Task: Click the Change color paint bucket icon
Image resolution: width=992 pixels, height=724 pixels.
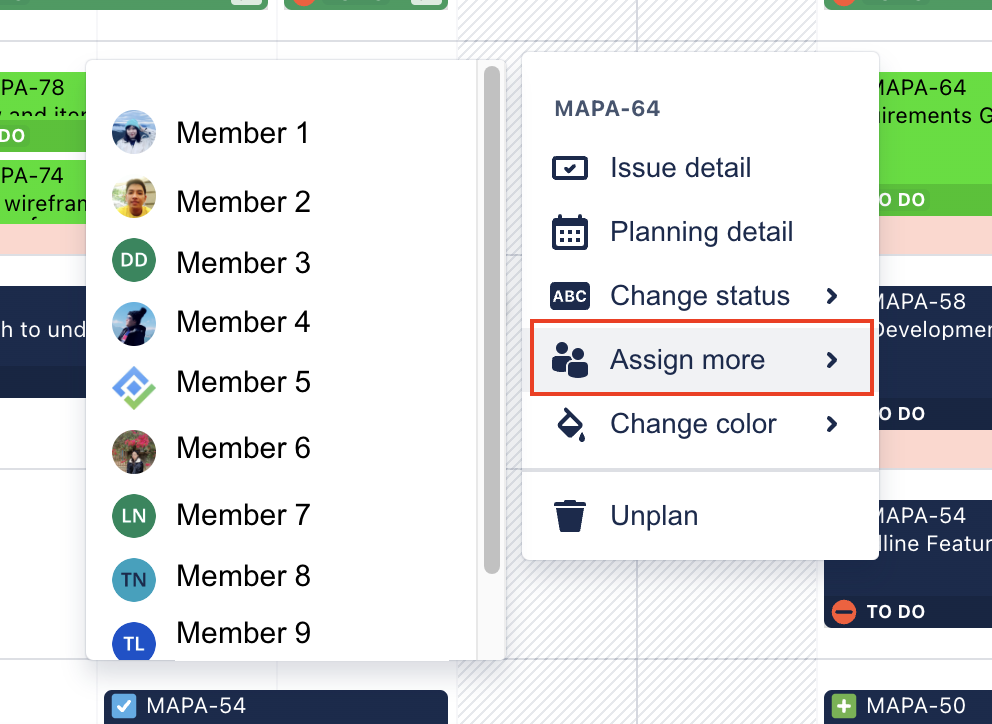Action: 571,423
